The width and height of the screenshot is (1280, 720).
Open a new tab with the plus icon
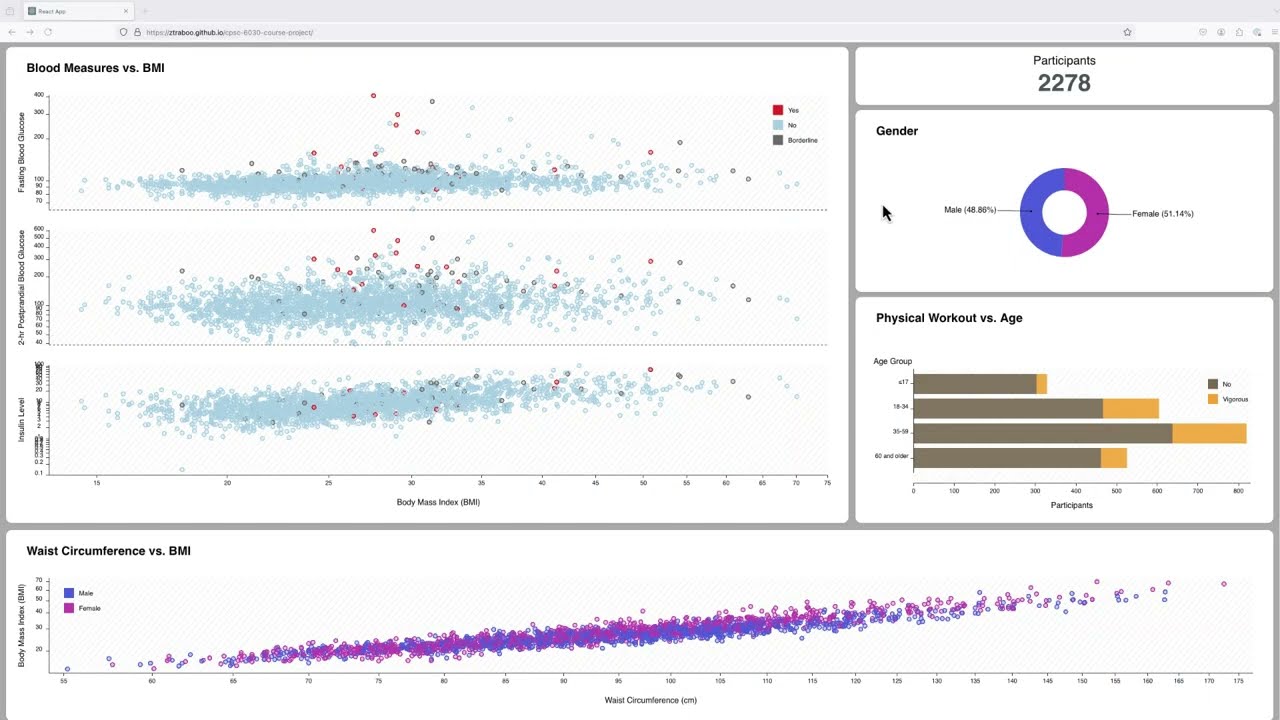pos(145,11)
